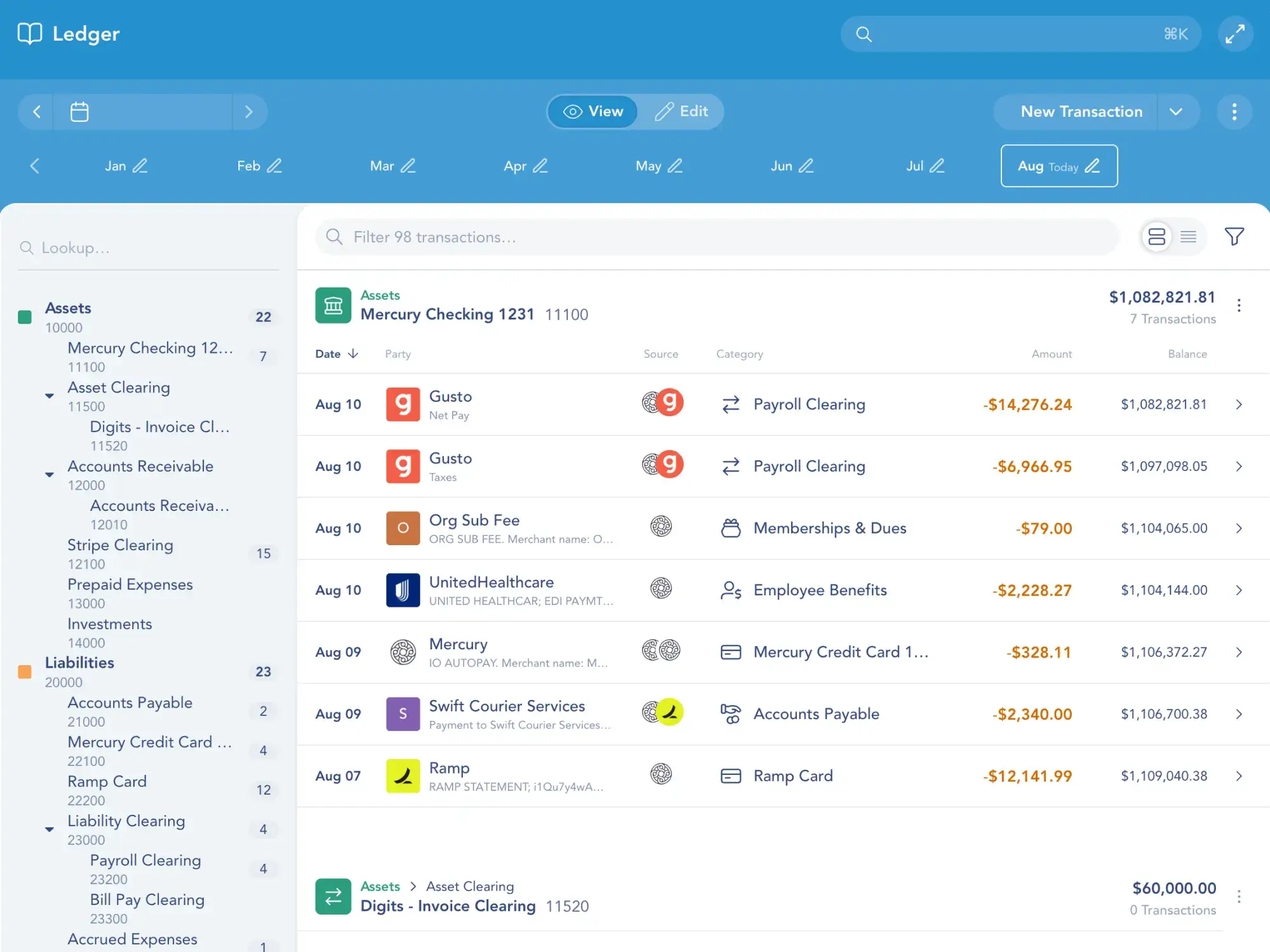The width and height of the screenshot is (1270, 952).
Task: Open the Asset Clearing breadcrumb link
Action: [470, 886]
